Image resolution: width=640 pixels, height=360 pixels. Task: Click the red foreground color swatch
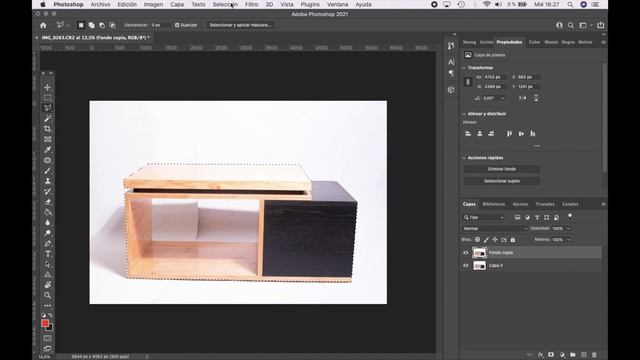pos(45,323)
